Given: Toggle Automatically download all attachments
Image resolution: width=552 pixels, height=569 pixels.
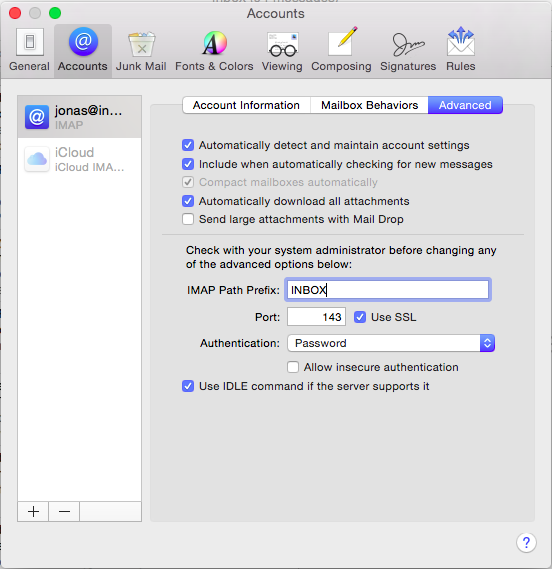Looking at the screenshot, I should [x=188, y=201].
